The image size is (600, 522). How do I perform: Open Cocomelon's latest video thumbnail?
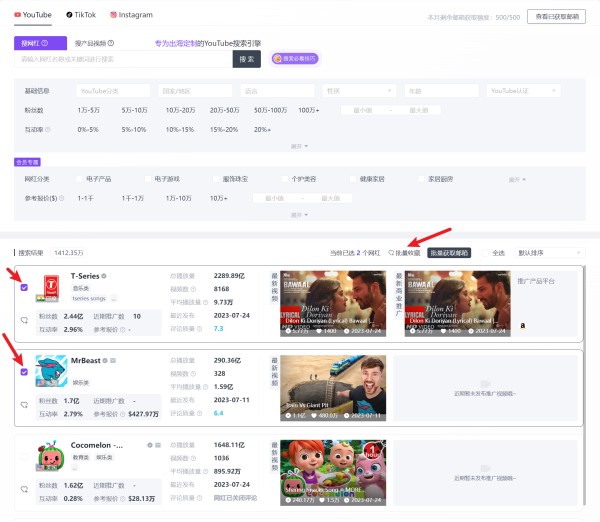pyautogui.click(x=333, y=473)
